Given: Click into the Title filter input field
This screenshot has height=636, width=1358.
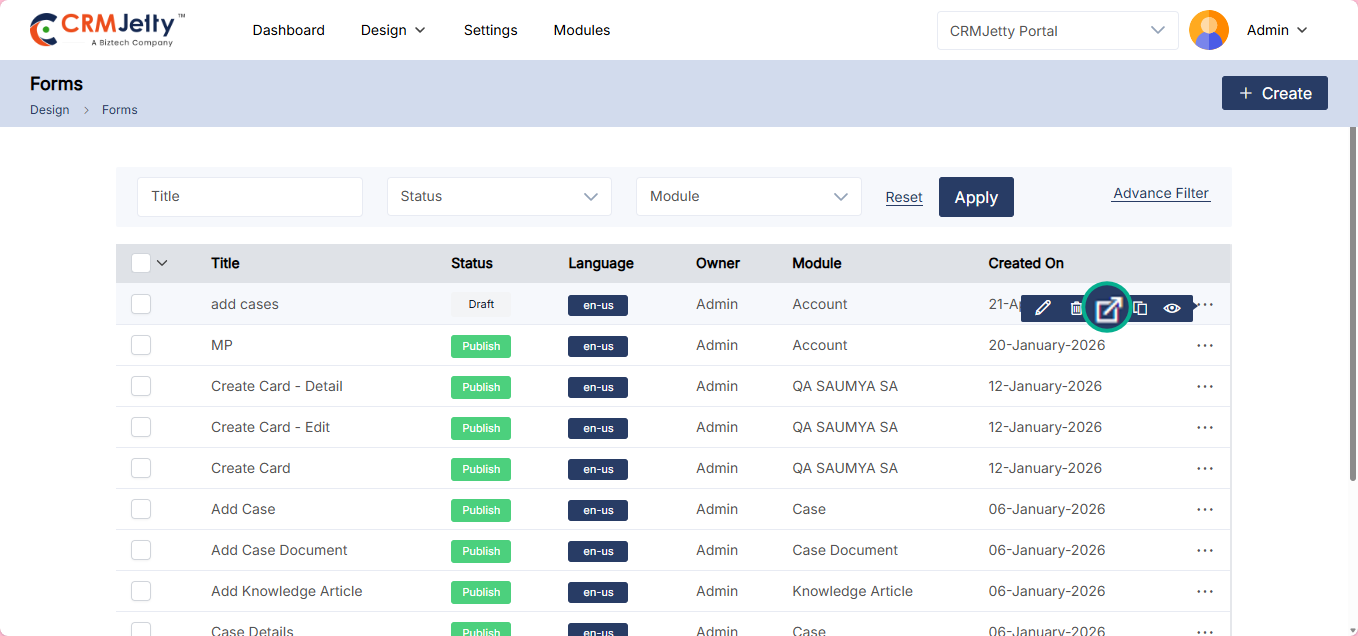Looking at the screenshot, I should click(x=250, y=197).
